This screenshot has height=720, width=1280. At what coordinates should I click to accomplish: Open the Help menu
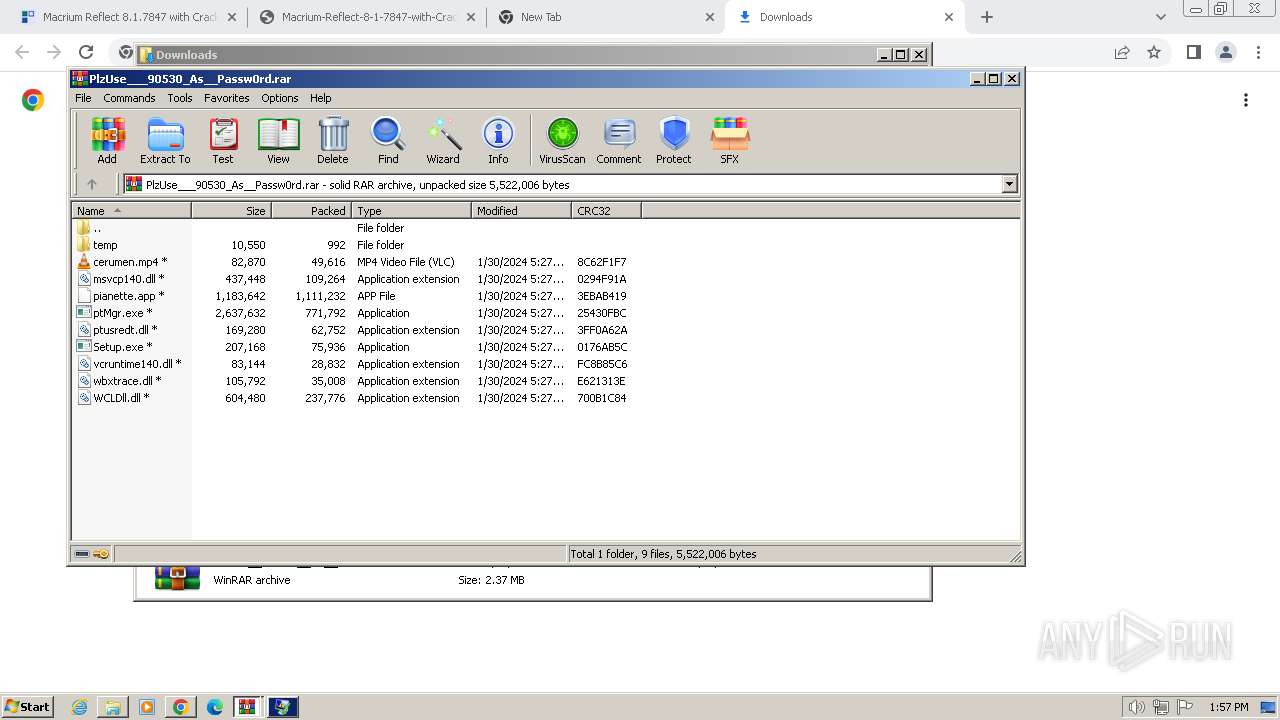320,98
